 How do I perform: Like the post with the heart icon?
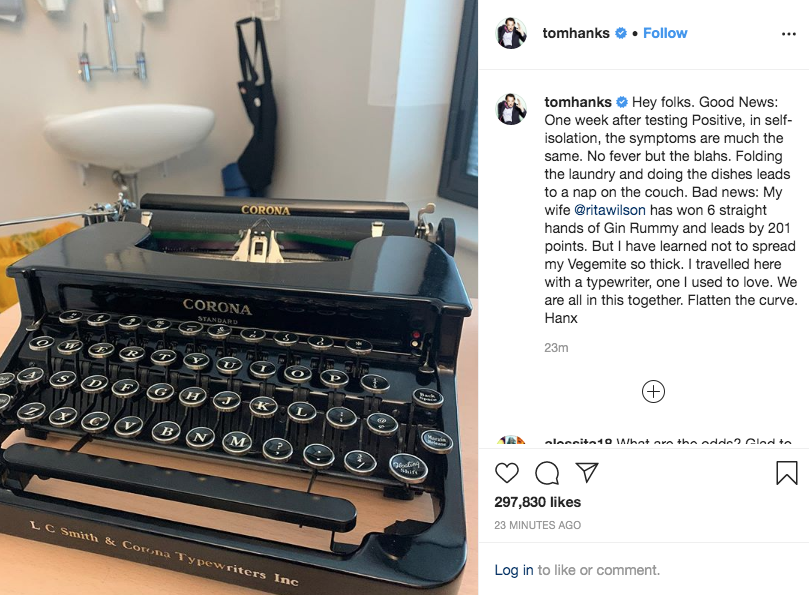pyautogui.click(x=507, y=472)
